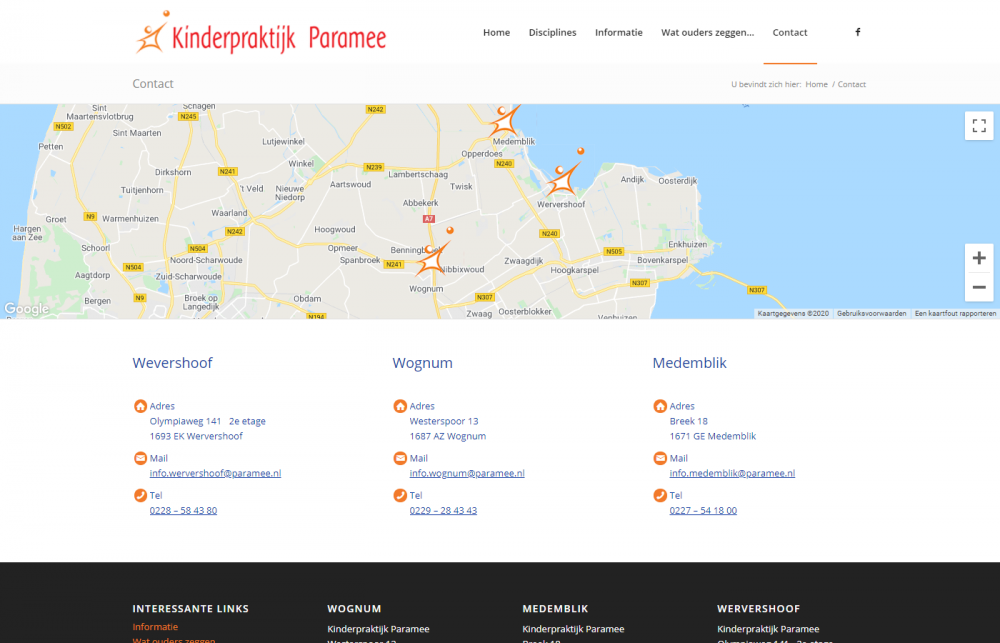Call the number 0227 – 54 18 00
1000x643 pixels.
(x=703, y=510)
